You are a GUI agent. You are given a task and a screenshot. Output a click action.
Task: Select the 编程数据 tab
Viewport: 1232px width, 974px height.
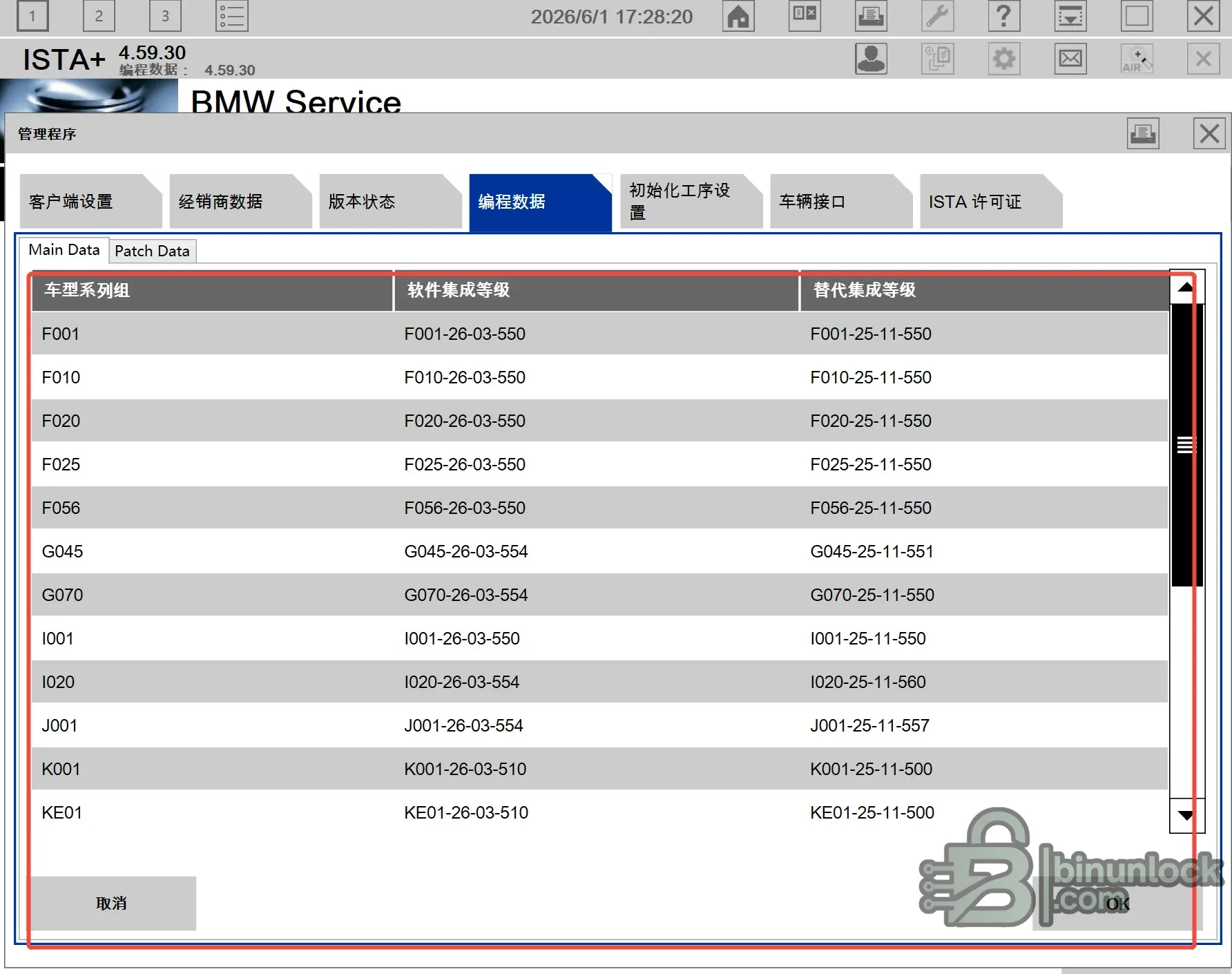[x=540, y=202]
